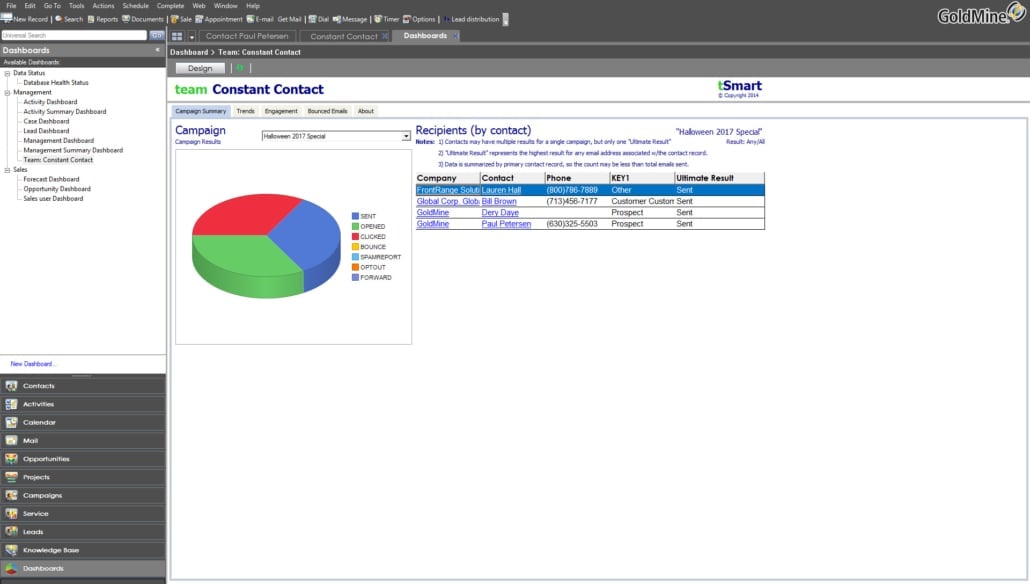Image resolution: width=1030 pixels, height=584 pixels.
Task: Select Opportunity Dashboard in the tree
Action: click(57, 189)
